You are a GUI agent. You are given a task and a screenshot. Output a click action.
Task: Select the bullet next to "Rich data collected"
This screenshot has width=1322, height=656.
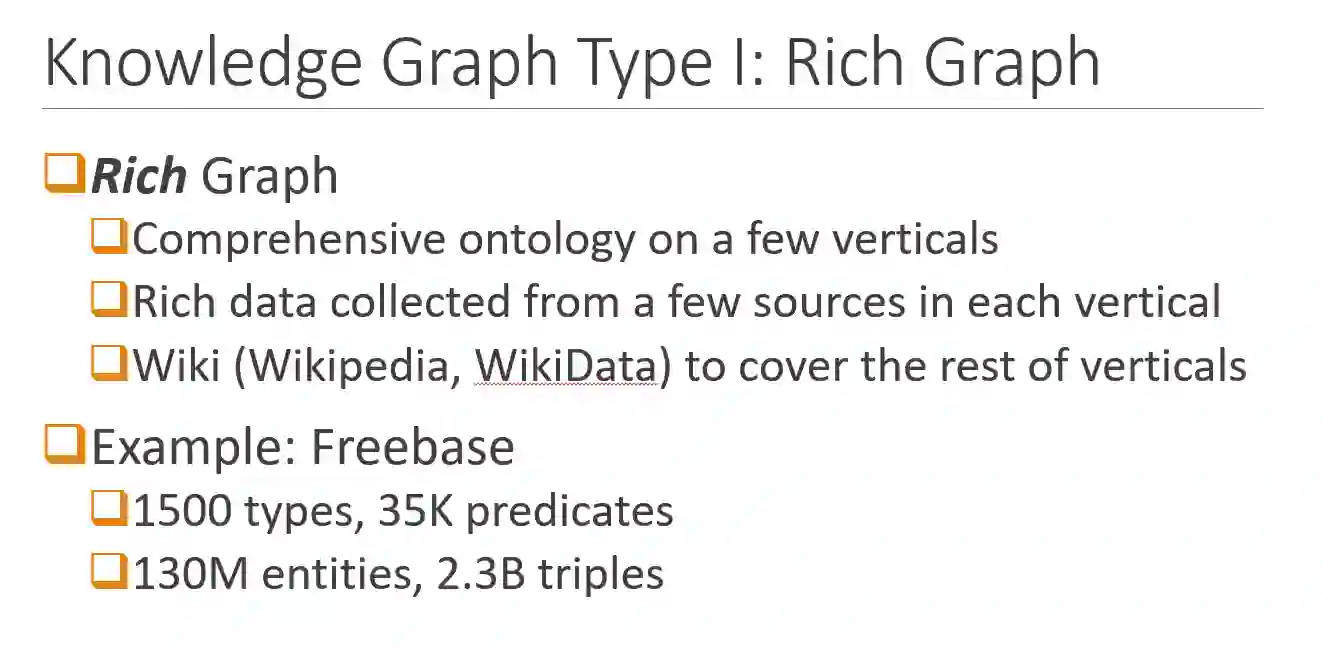(x=110, y=301)
